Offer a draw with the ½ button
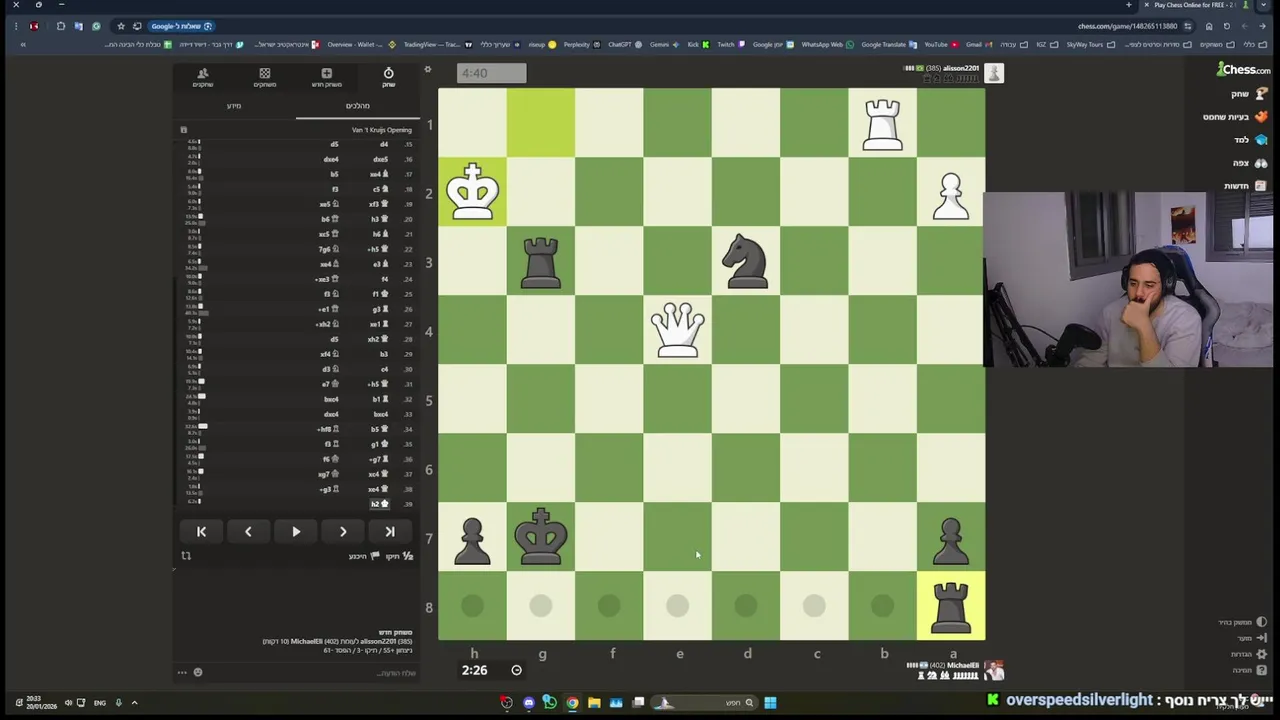1280x720 pixels. [x=400, y=556]
